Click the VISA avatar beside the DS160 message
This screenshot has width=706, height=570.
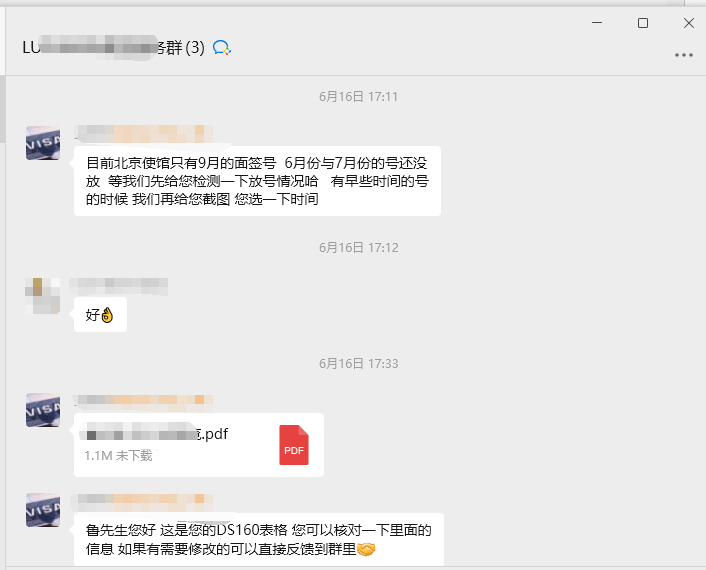click(43, 510)
